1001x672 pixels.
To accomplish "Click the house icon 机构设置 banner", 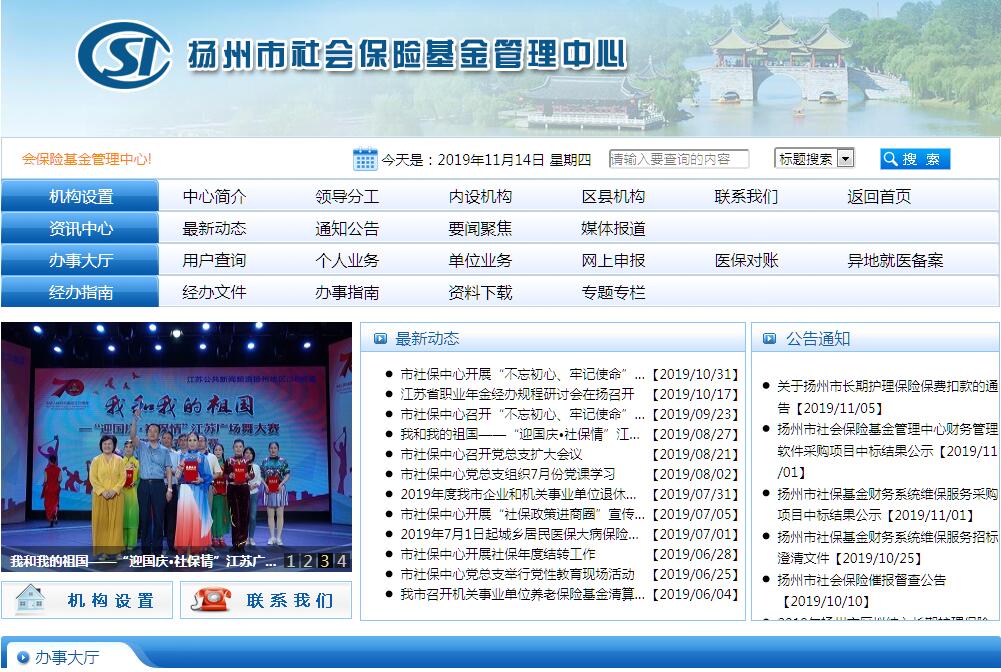I will pyautogui.click(x=87, y=600).
